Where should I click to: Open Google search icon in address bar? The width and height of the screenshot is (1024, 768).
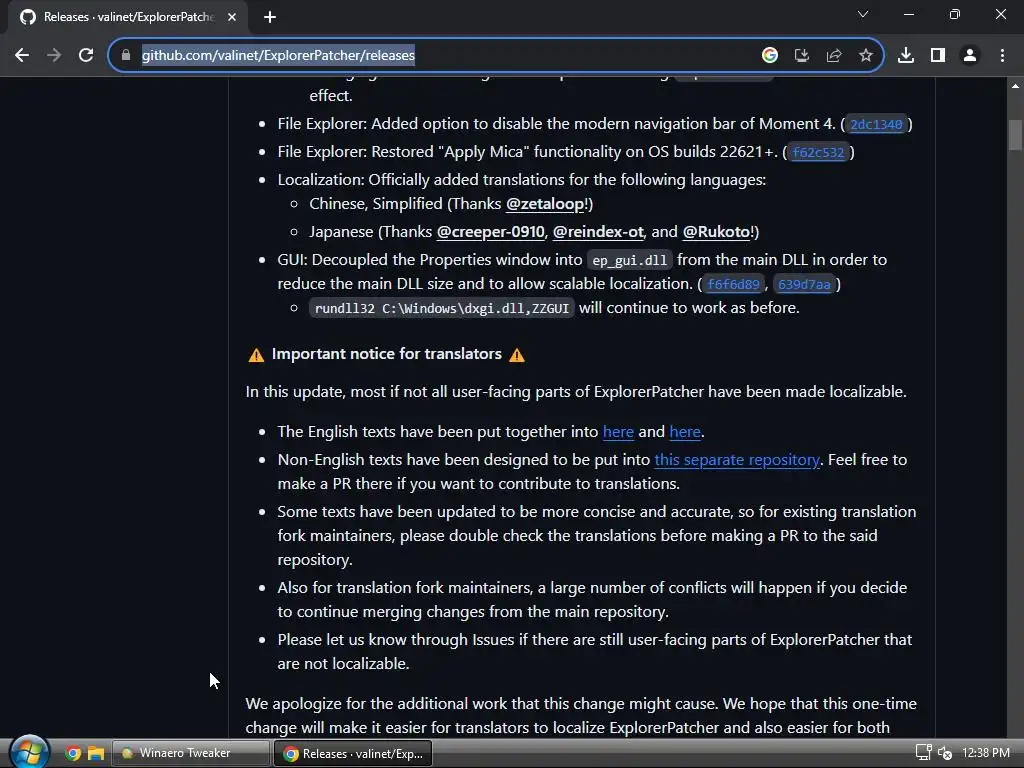pyautogui.click(x=770, y=56)
